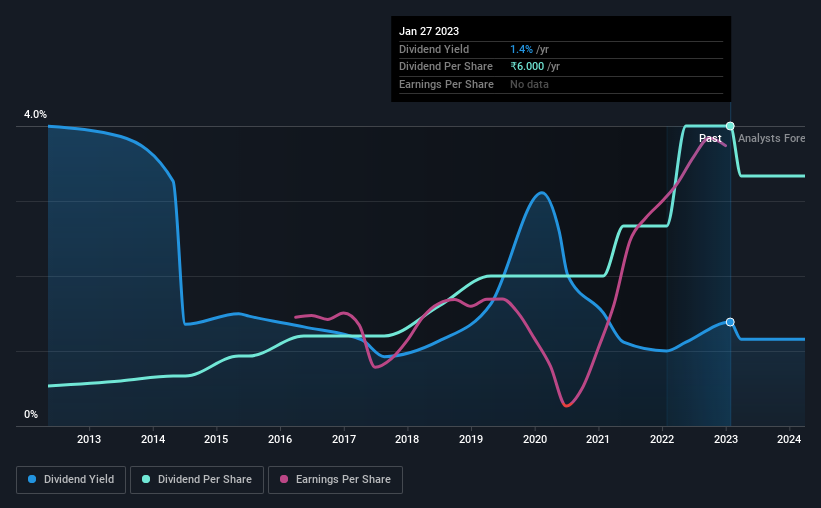Click the 4.0% y-axis label
Screen dimensions: 821x508
35,114
